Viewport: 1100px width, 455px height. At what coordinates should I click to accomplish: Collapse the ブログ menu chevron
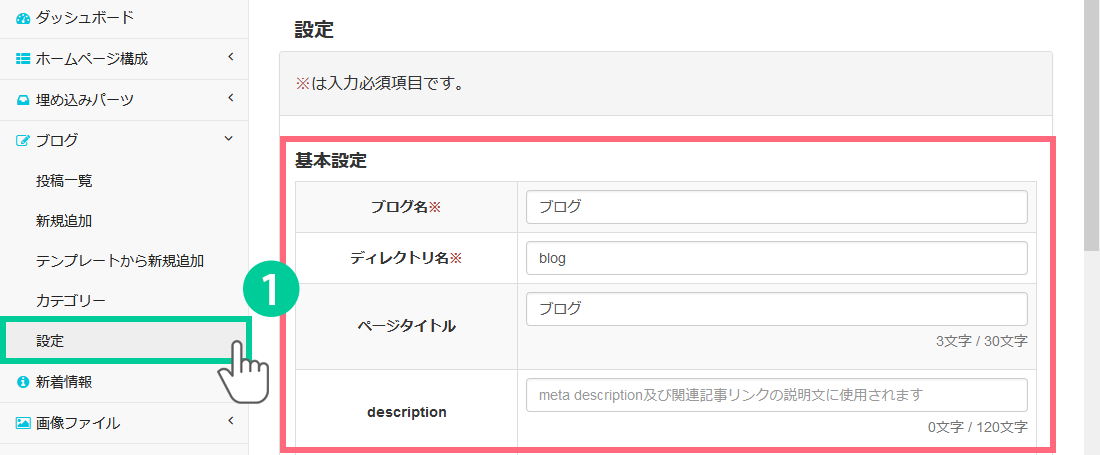(x=229, y=140)
